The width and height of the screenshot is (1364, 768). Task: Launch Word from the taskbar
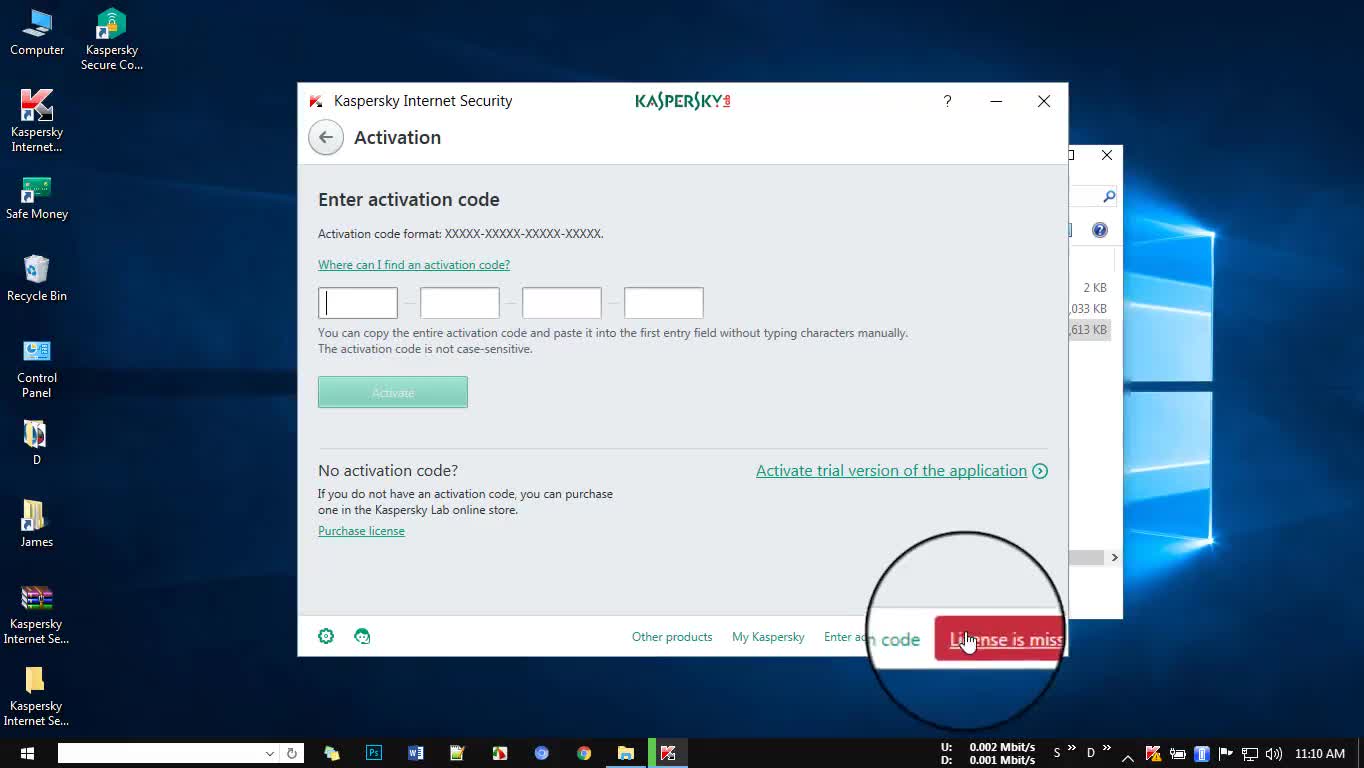click(416, 753)
